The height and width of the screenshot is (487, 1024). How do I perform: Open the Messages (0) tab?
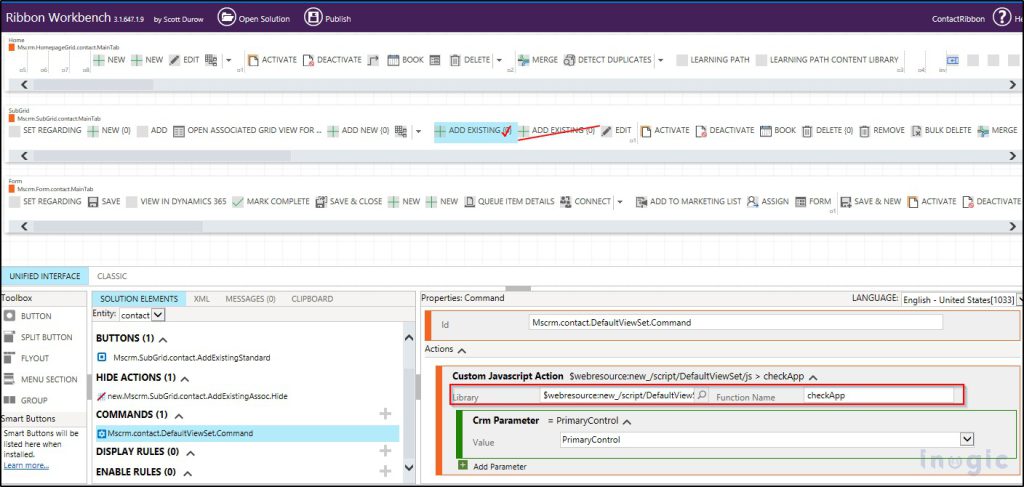pyautogui.click(x=250, y=299)
